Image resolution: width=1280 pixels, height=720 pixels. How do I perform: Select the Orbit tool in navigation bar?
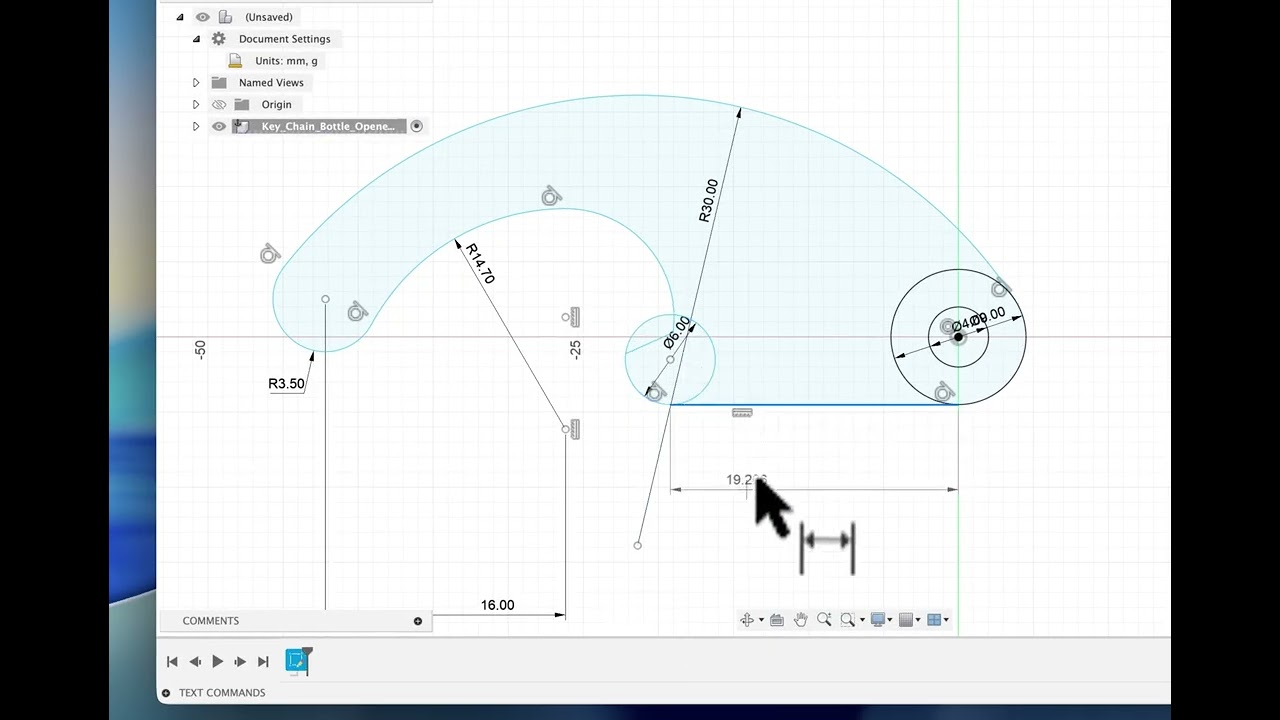pos(746,620)
